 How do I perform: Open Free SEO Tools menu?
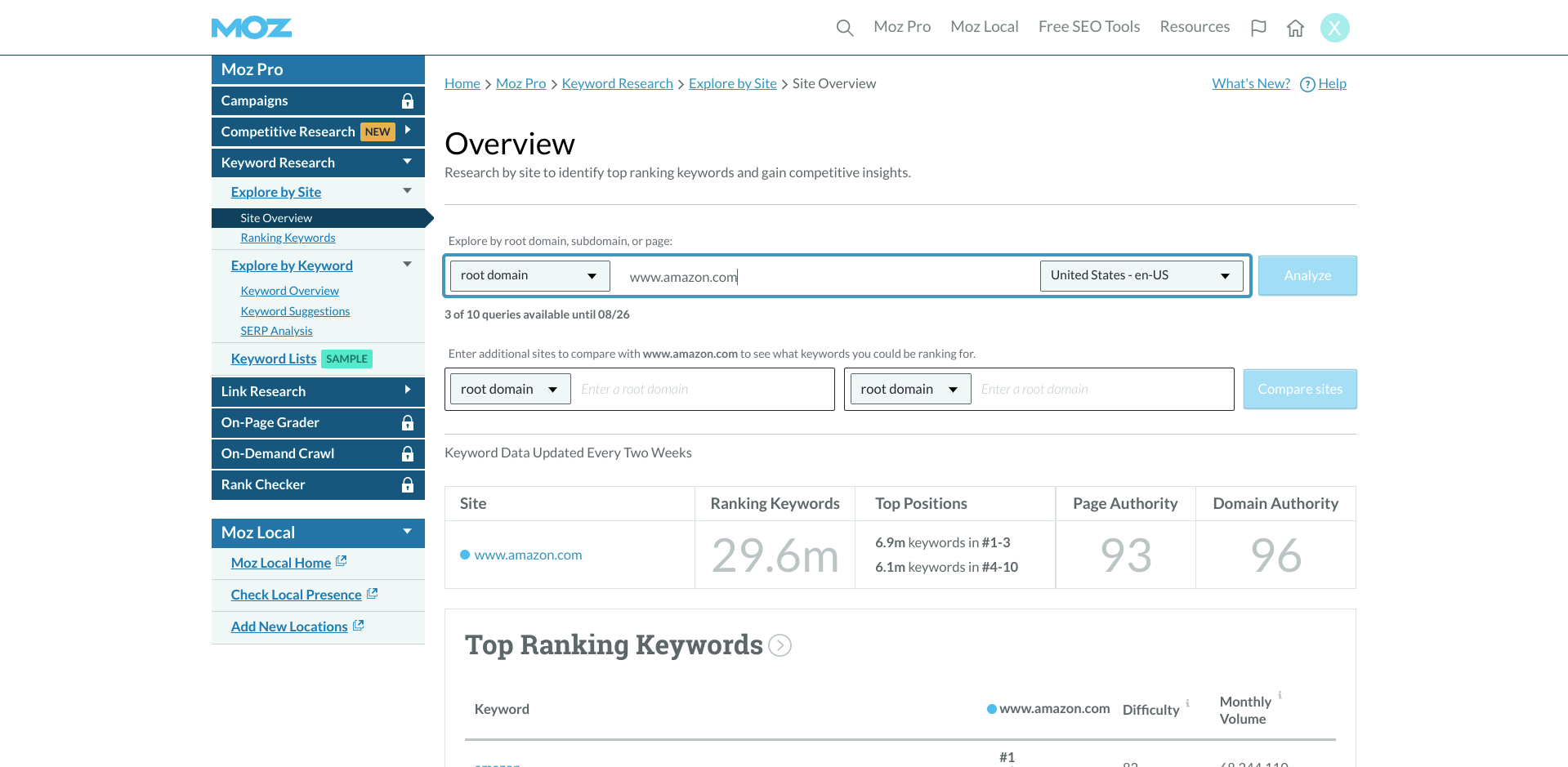coord(1089,27)
